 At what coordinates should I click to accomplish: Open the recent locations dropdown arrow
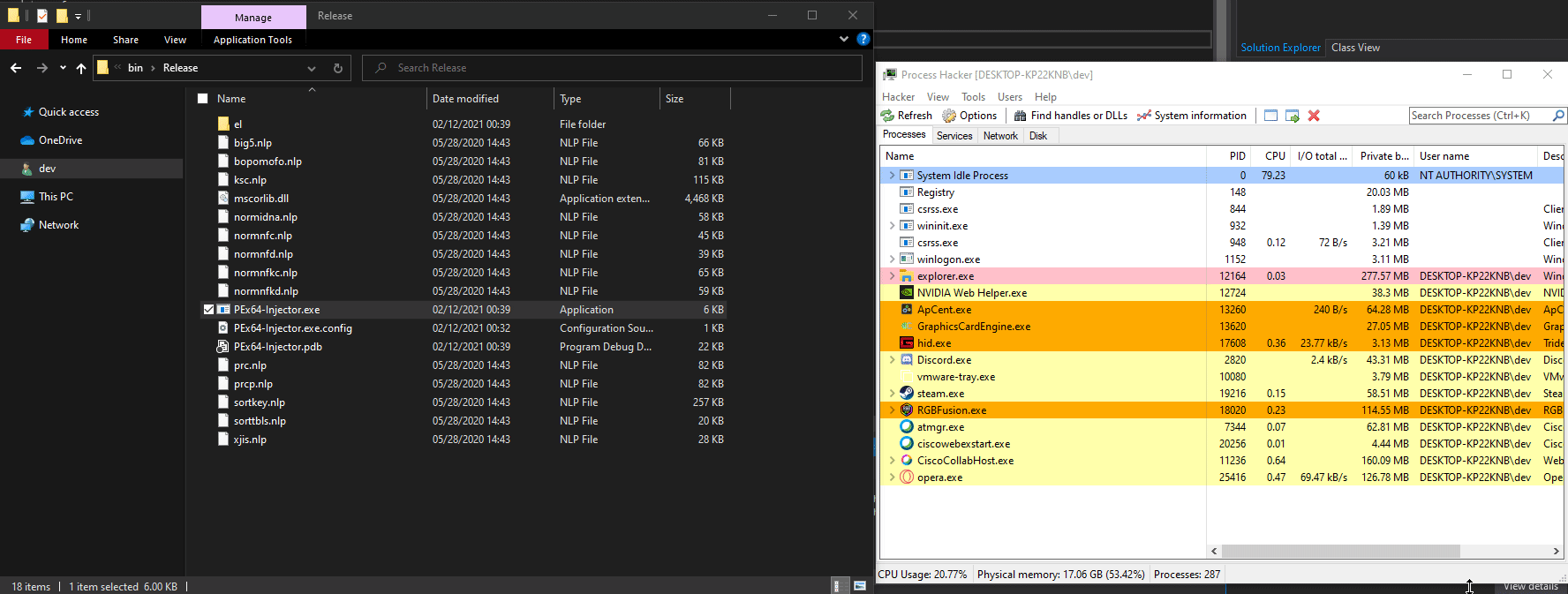pyautogui.click(x=63, y=68)
